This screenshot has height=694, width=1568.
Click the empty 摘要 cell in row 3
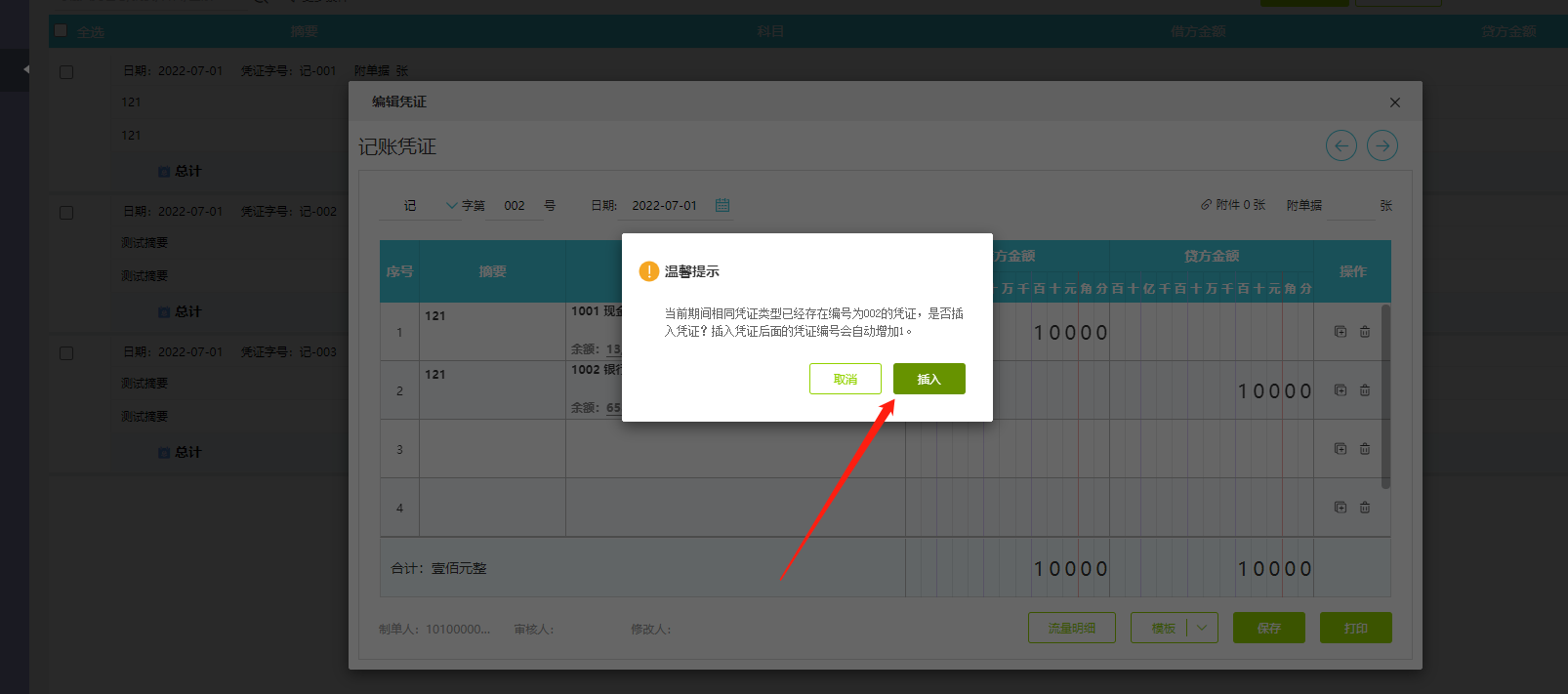point(492,449)
